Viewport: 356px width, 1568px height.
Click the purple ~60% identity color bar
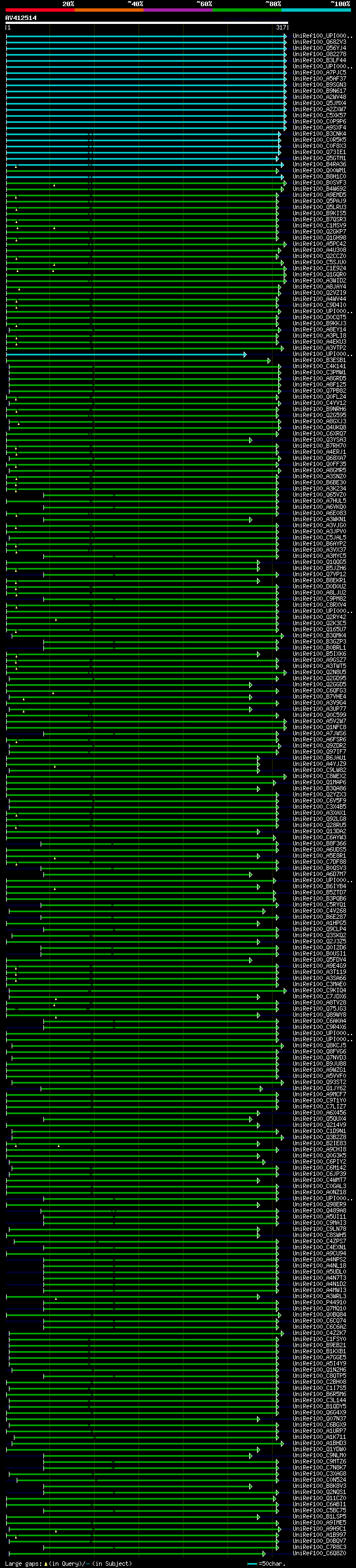179,10
